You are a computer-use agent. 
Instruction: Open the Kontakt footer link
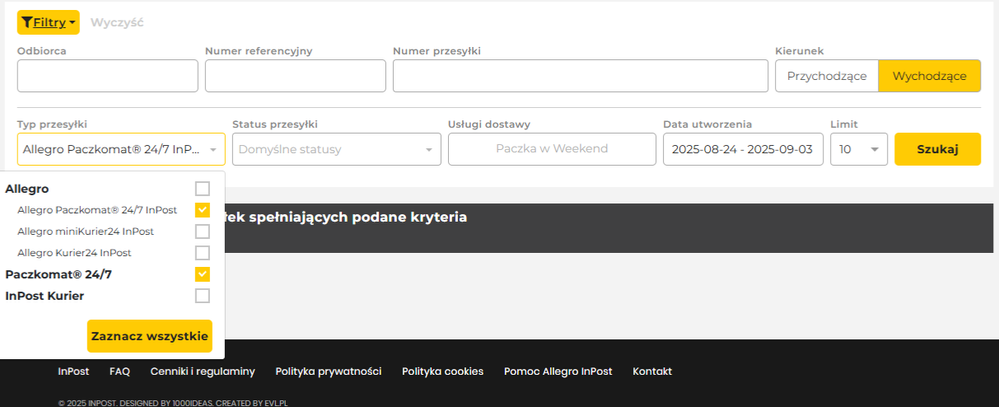pyautogui.click(x=652, y=371)
